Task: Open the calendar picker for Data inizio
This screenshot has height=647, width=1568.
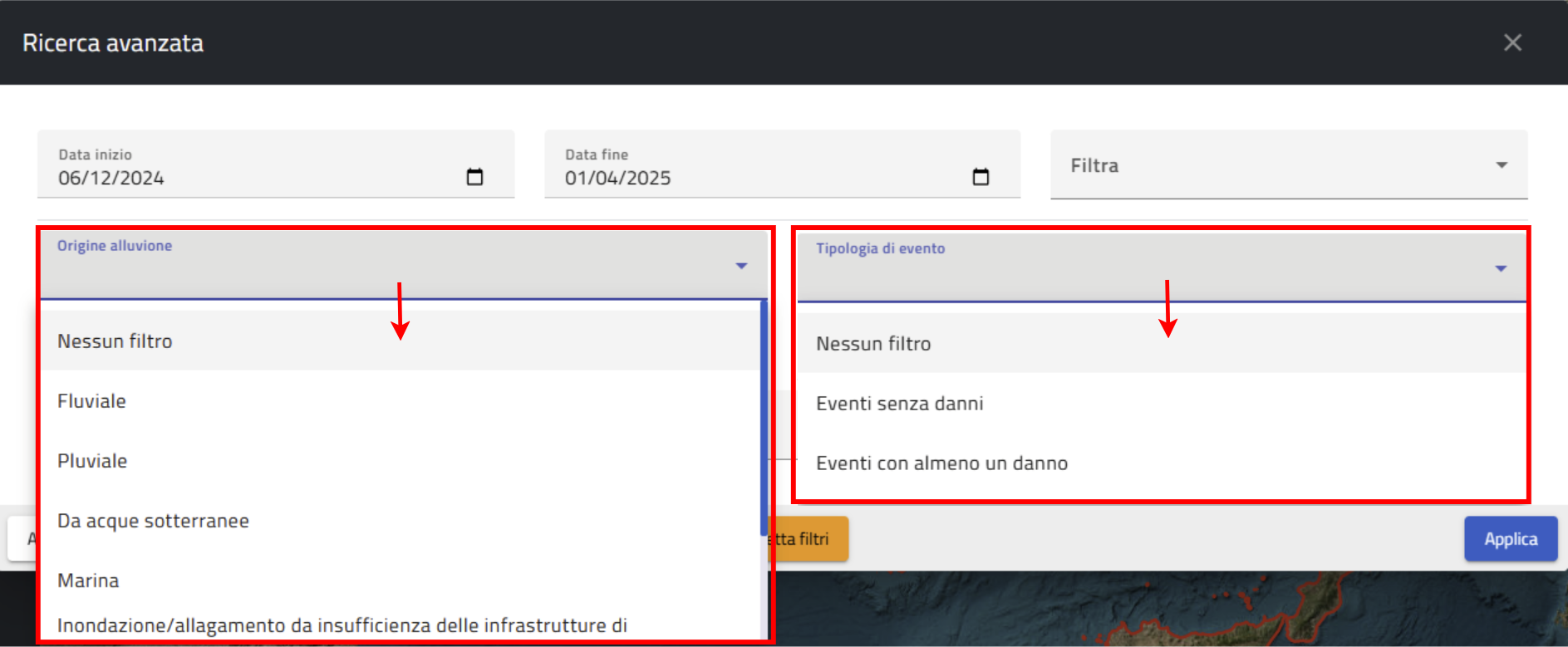Action: click(x=474, y=177)
